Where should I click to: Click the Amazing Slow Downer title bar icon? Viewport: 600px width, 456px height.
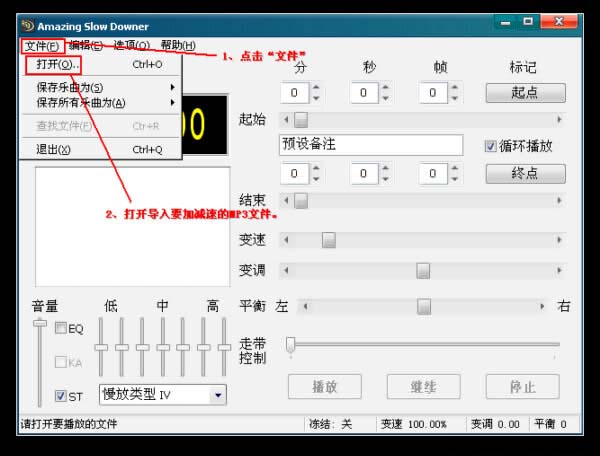(28, 26)
